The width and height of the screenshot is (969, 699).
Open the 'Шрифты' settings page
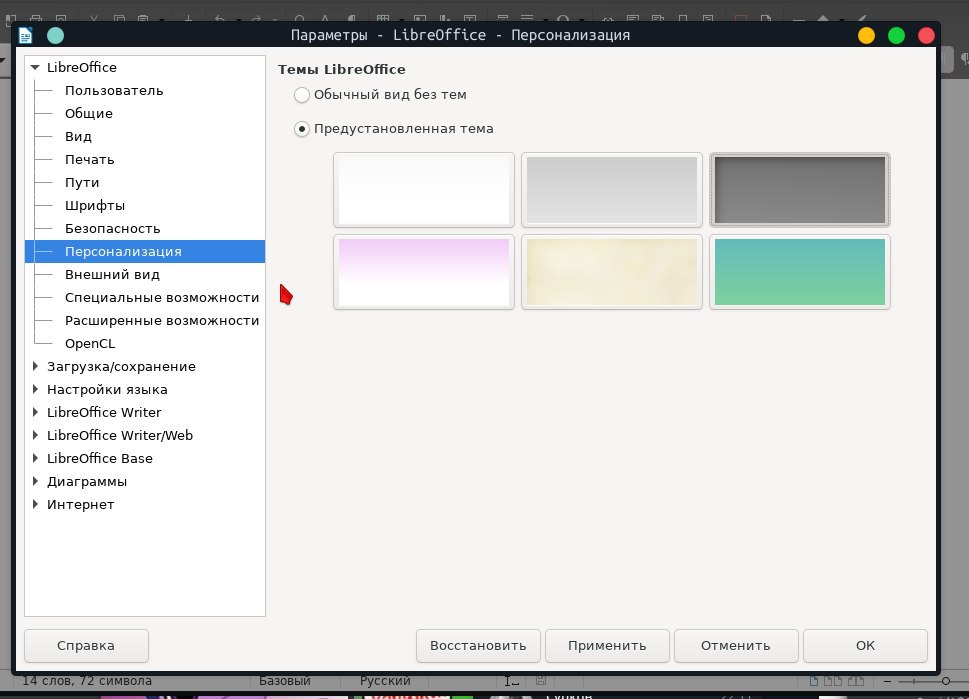pyautogui.click(x=95, y=205)
